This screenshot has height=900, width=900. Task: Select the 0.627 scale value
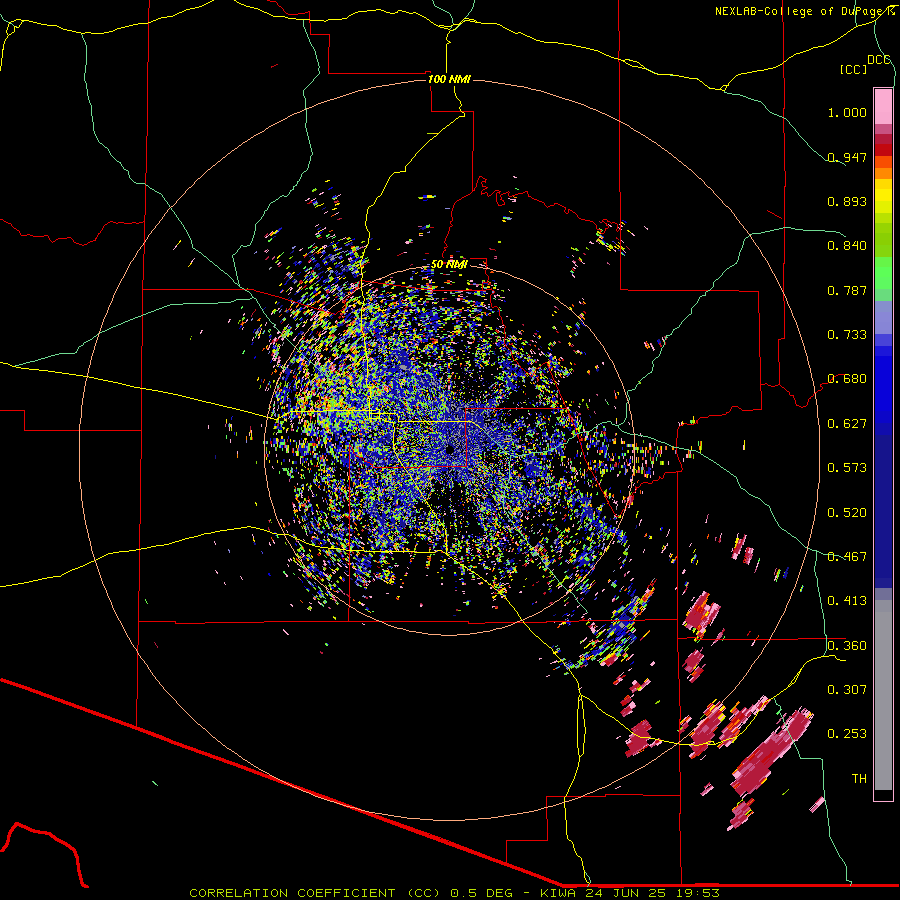click(x=847, y=423)
